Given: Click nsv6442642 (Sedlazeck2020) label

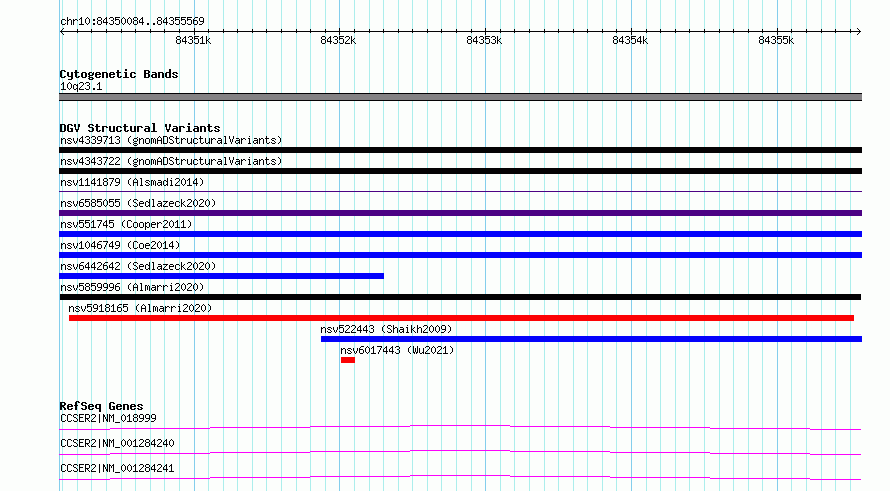Looking at the screenshot, I should pyautogui.click(x=138, y=266).
